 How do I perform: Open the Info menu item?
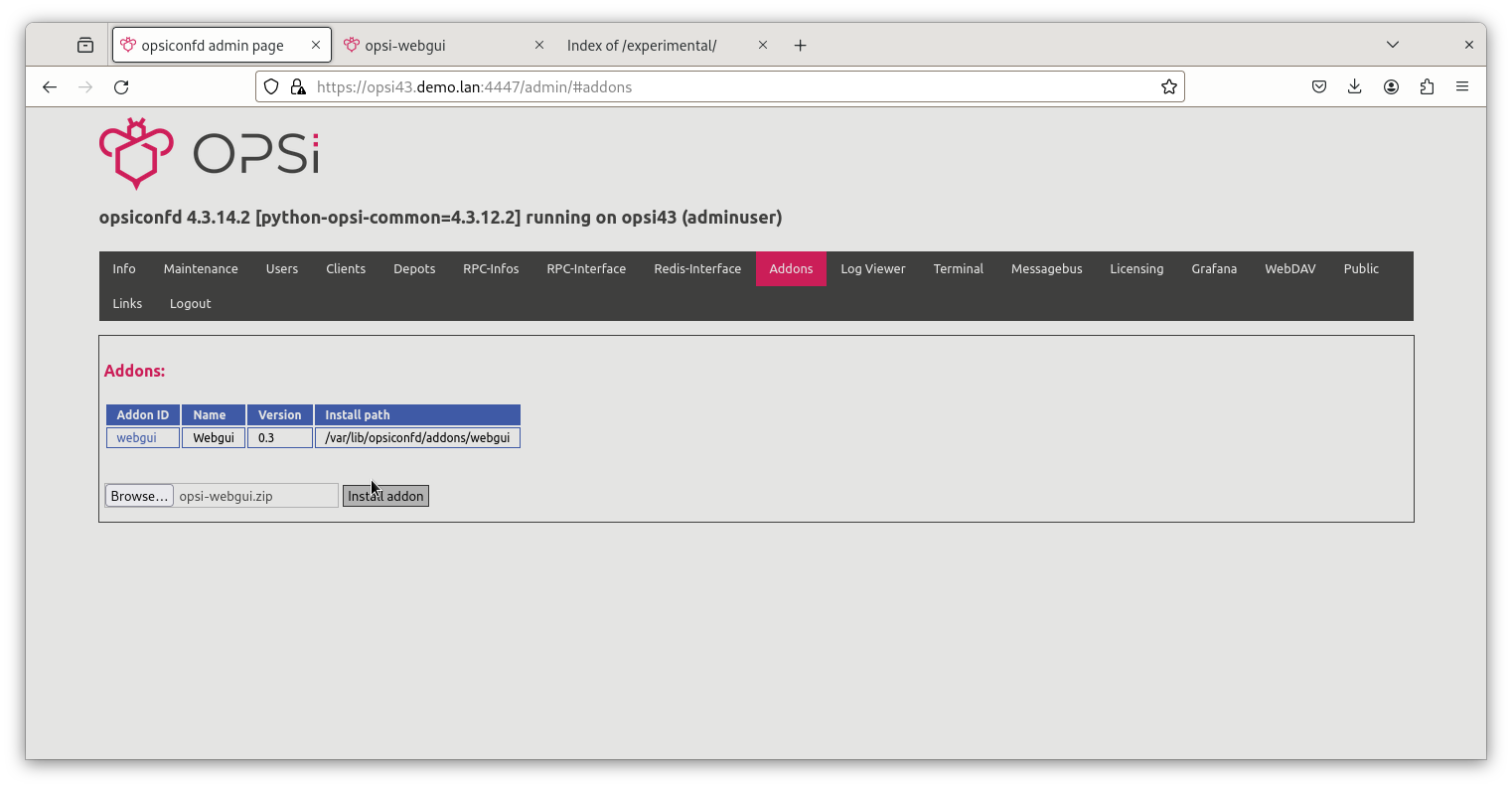(x=124, y=269)
